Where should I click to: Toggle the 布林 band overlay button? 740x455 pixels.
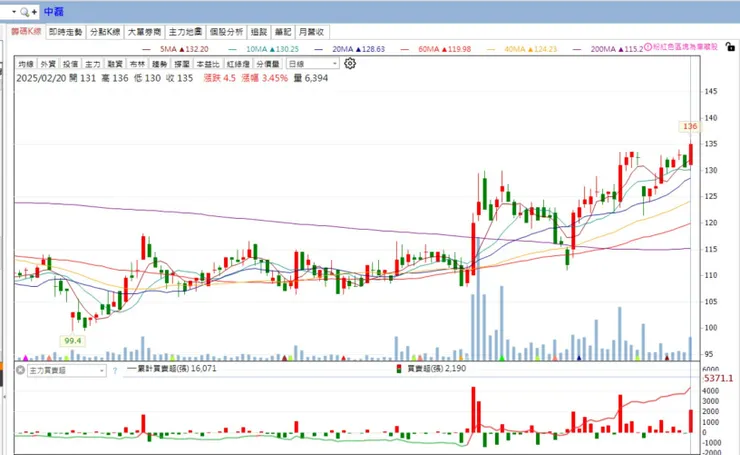137,64
